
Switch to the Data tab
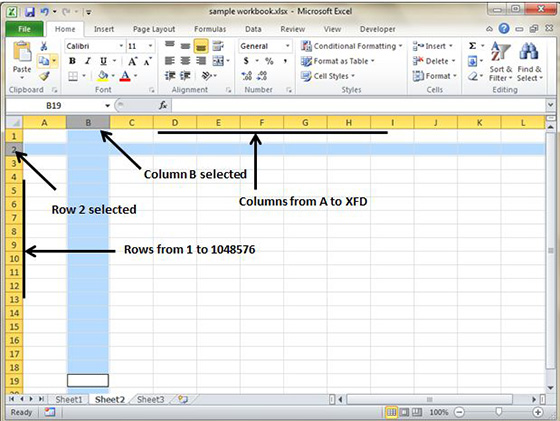pyautogui.click(x=253, y=29)
